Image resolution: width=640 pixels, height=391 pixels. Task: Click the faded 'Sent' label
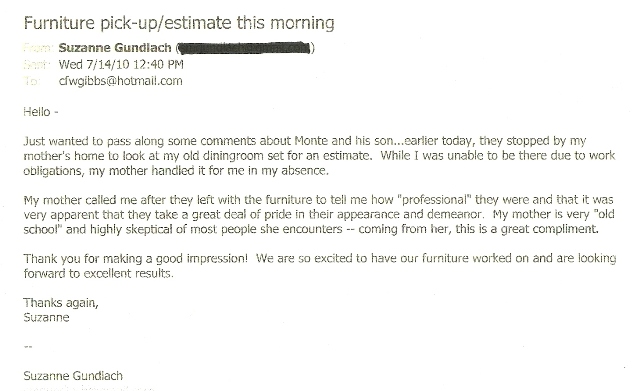[x=37, y=64]
